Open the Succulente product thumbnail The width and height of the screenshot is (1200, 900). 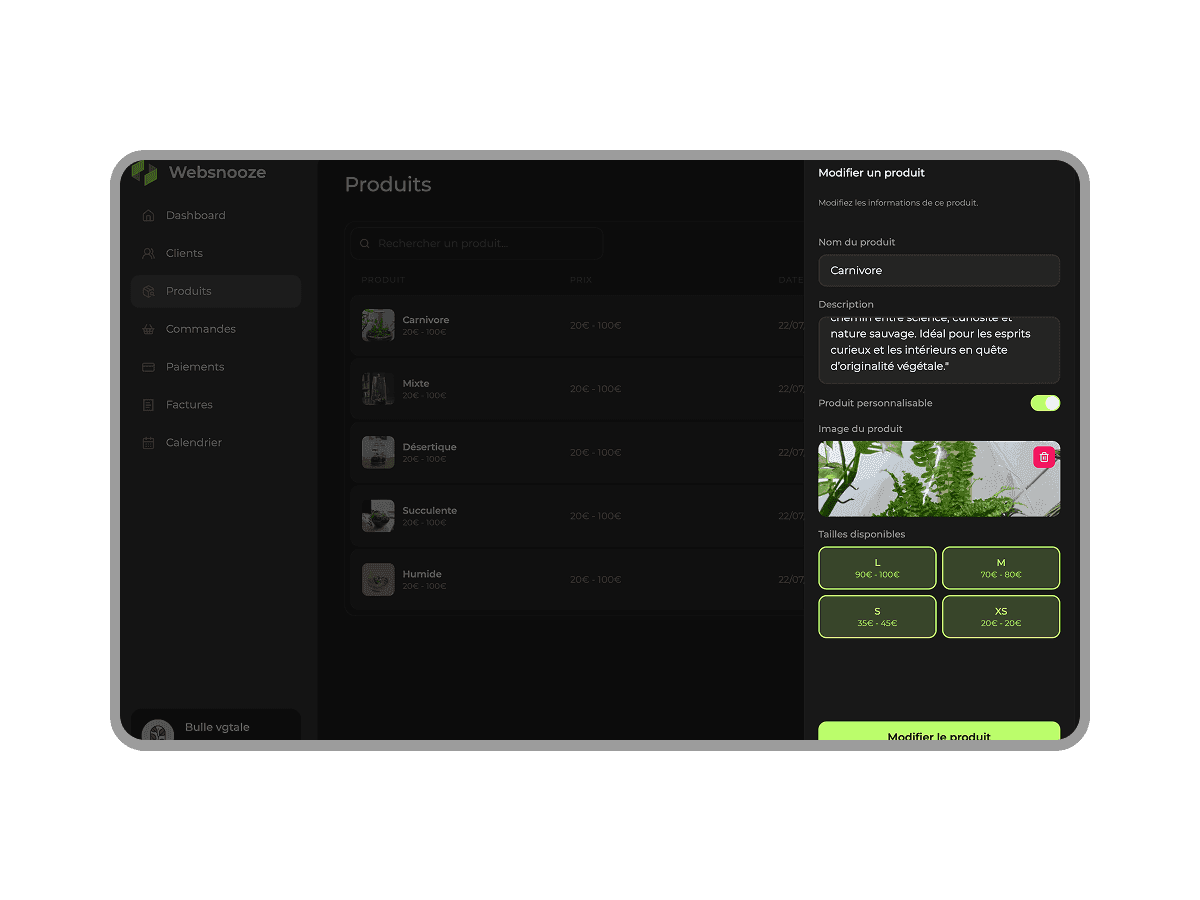[378, 516]
